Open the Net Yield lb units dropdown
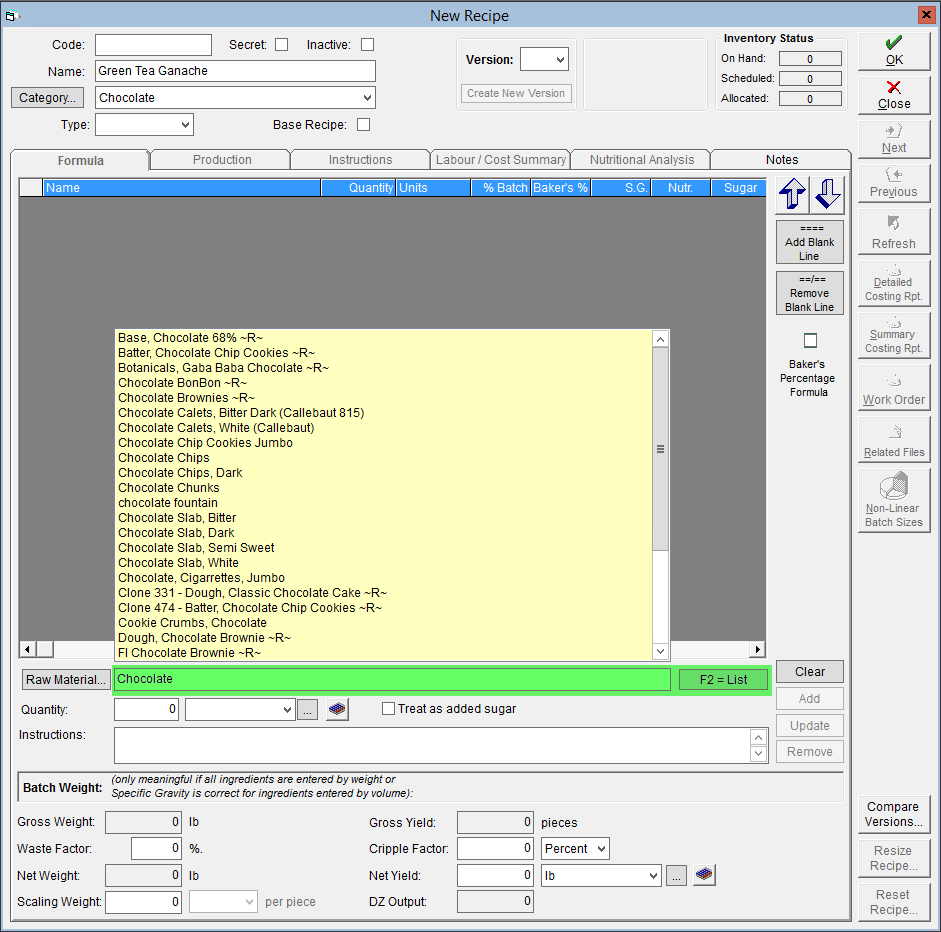This screenshot has width=941, height=932. 654,876
